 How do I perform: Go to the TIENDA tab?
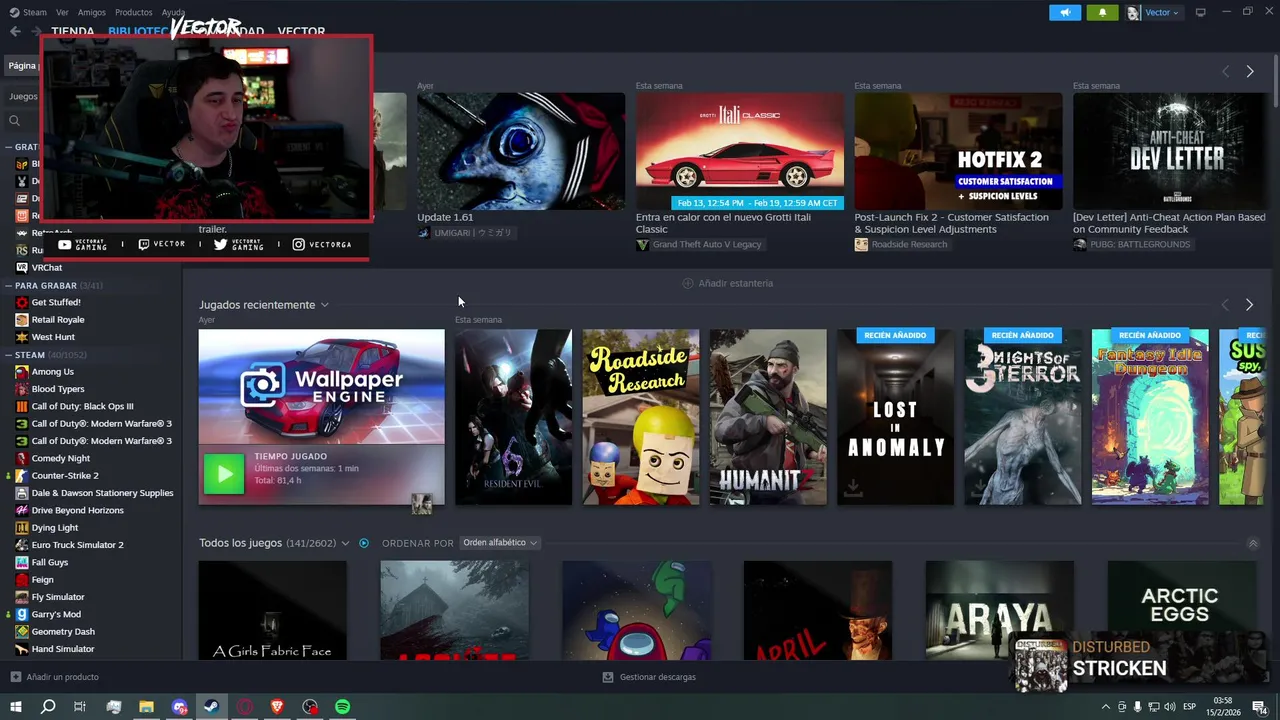[72, 31]
